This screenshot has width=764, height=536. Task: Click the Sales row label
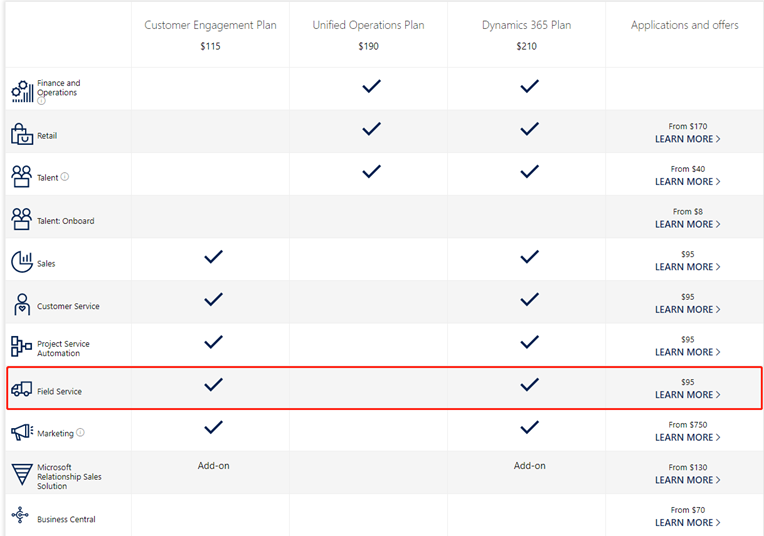pos(46,264)
